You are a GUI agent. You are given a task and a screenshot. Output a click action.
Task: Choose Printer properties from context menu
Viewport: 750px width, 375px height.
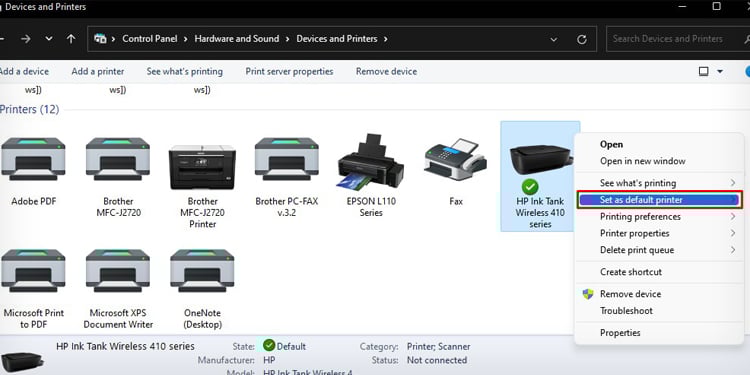[x=658, y=233]
